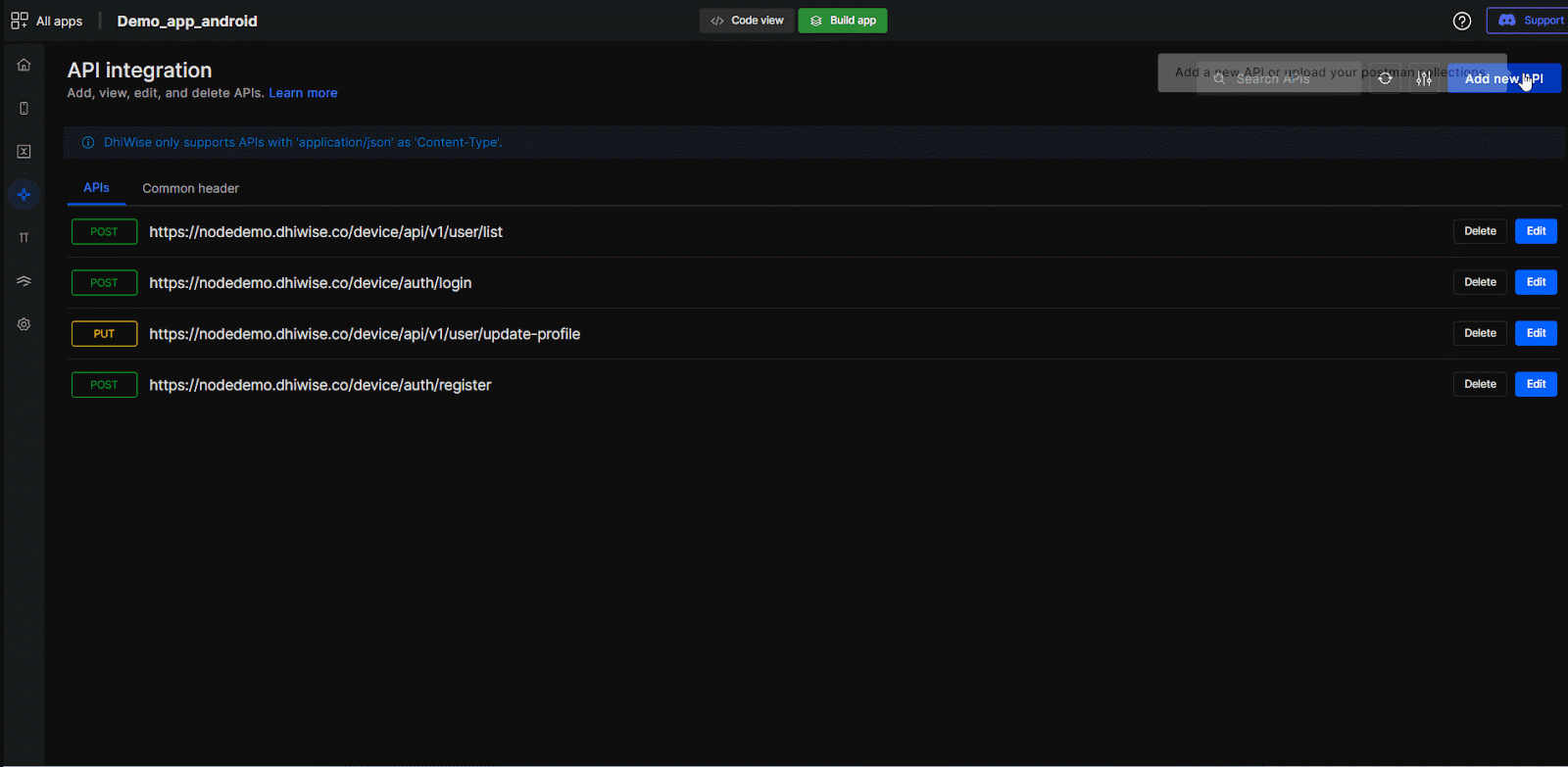Open the home icon in the sidebar
The image size is (1568, 767).
click(24, 66)
